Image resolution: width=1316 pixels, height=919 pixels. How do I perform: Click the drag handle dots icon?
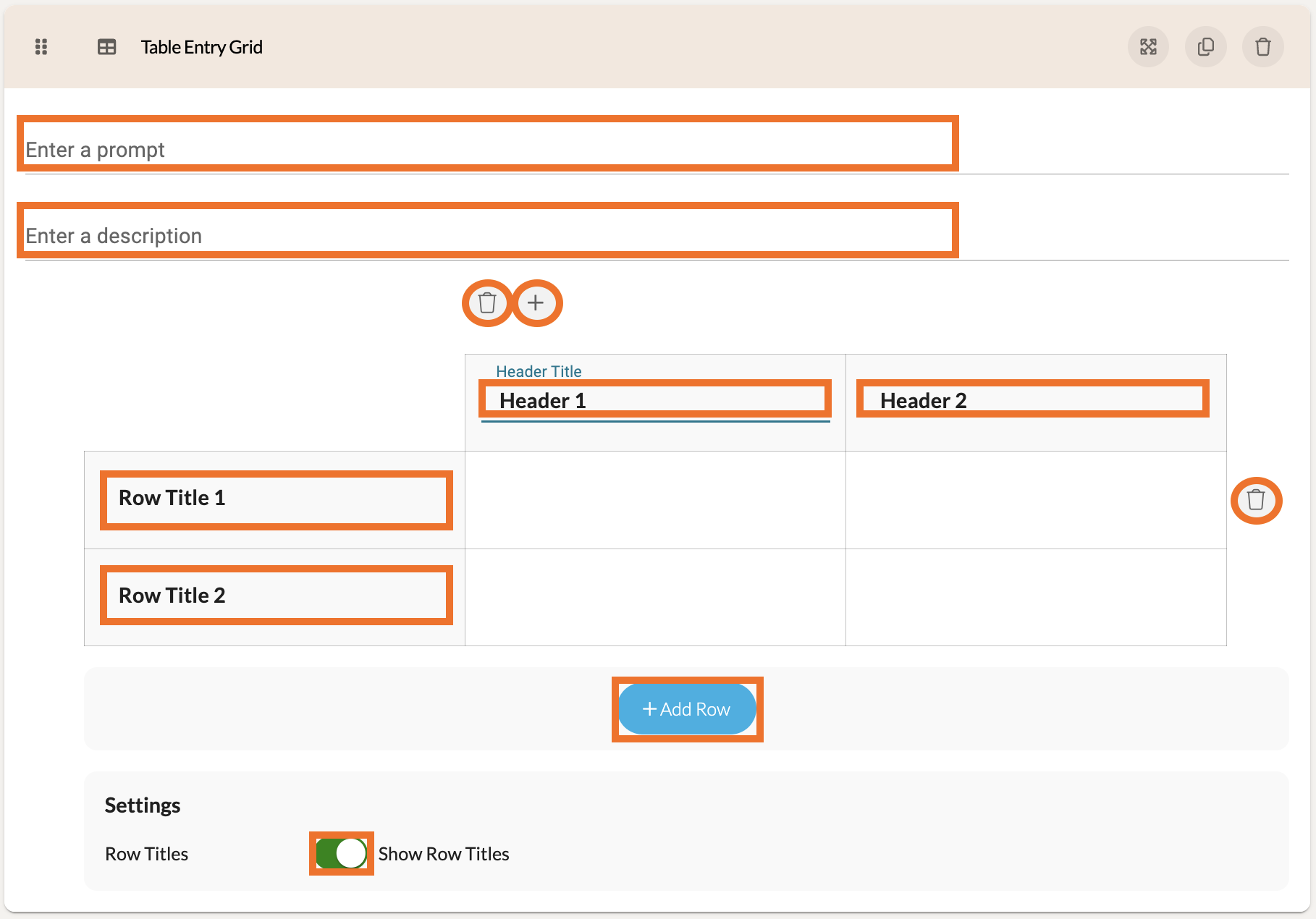pos(41,47)
